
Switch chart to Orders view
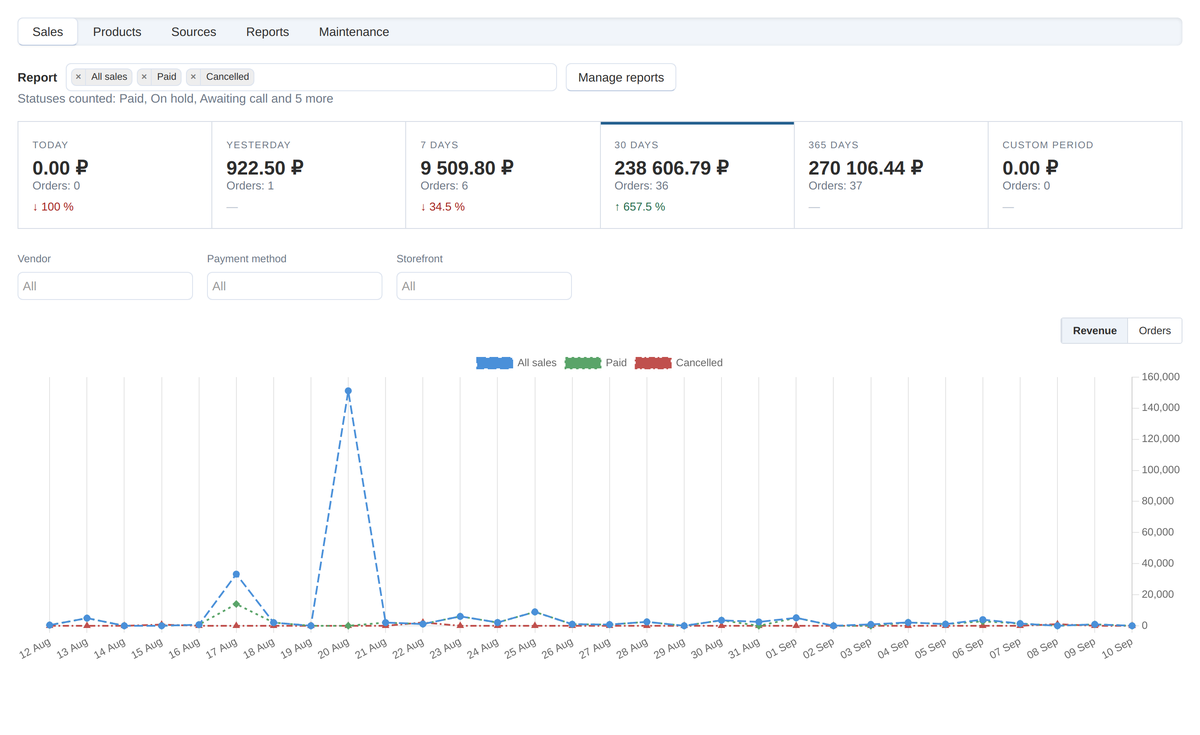(x=1155, y=331)
